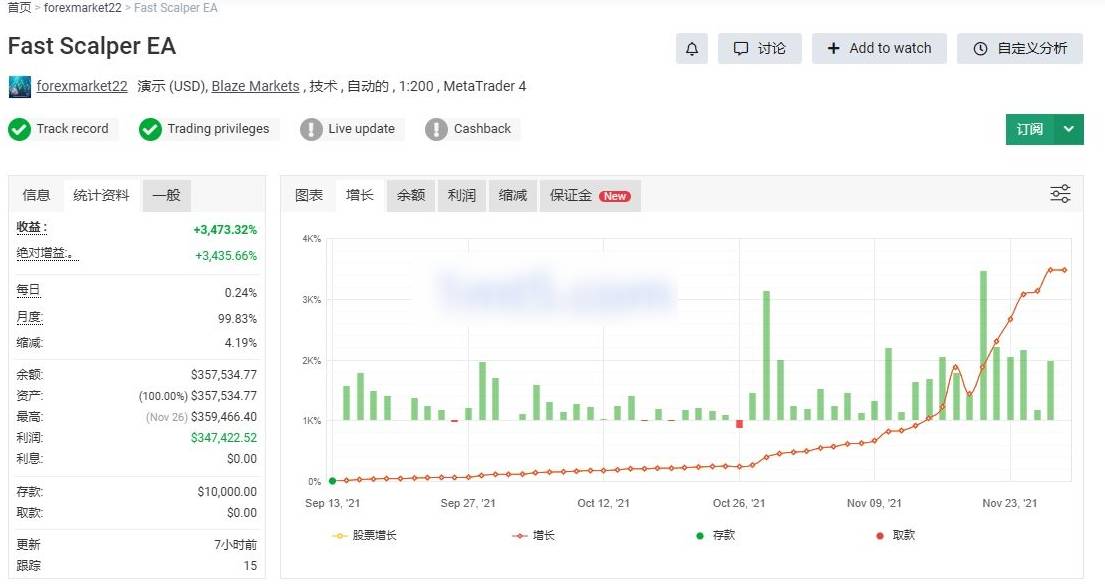Image resolution: width=1105 pixels, height=584 pixels.
Task: Click the 每日 daily label
Action: (28, 290)
